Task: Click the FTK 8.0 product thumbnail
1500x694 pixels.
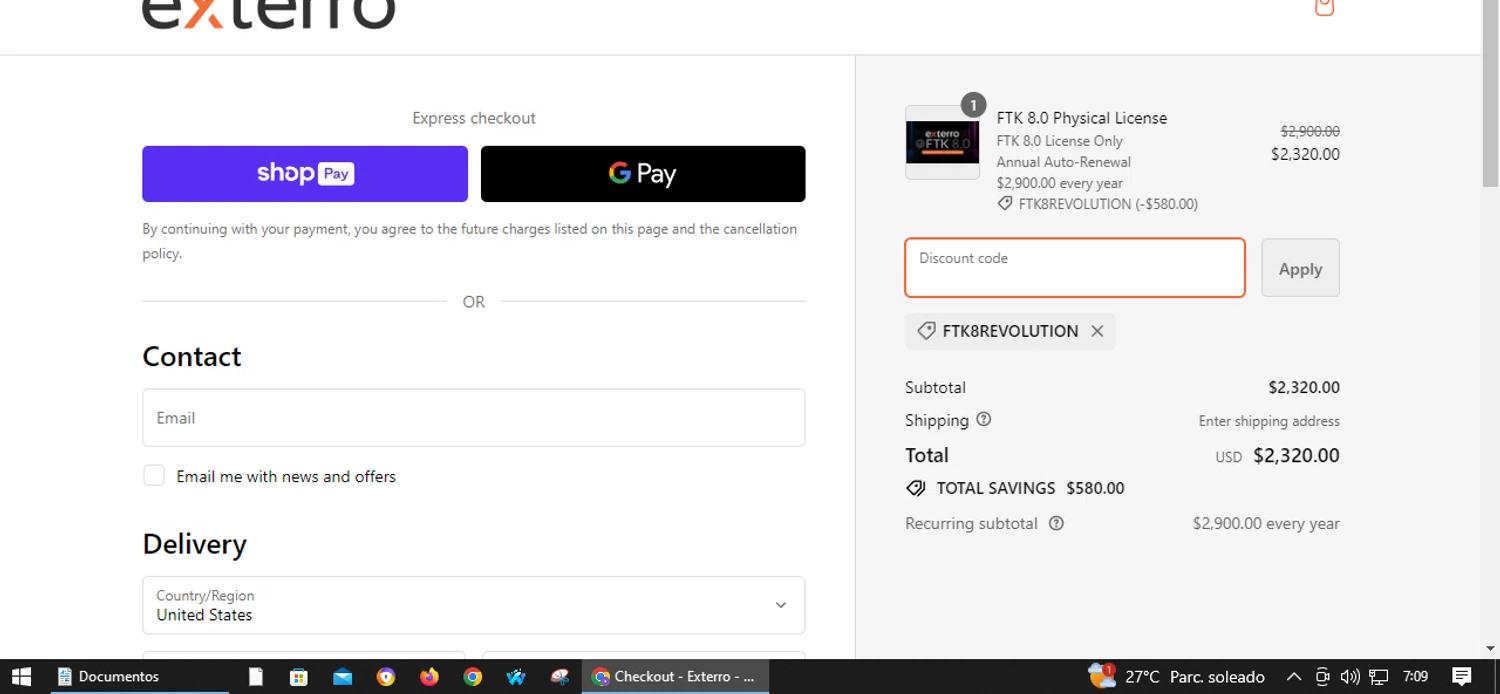Action: pyautogui.click(x=942, y=143)
